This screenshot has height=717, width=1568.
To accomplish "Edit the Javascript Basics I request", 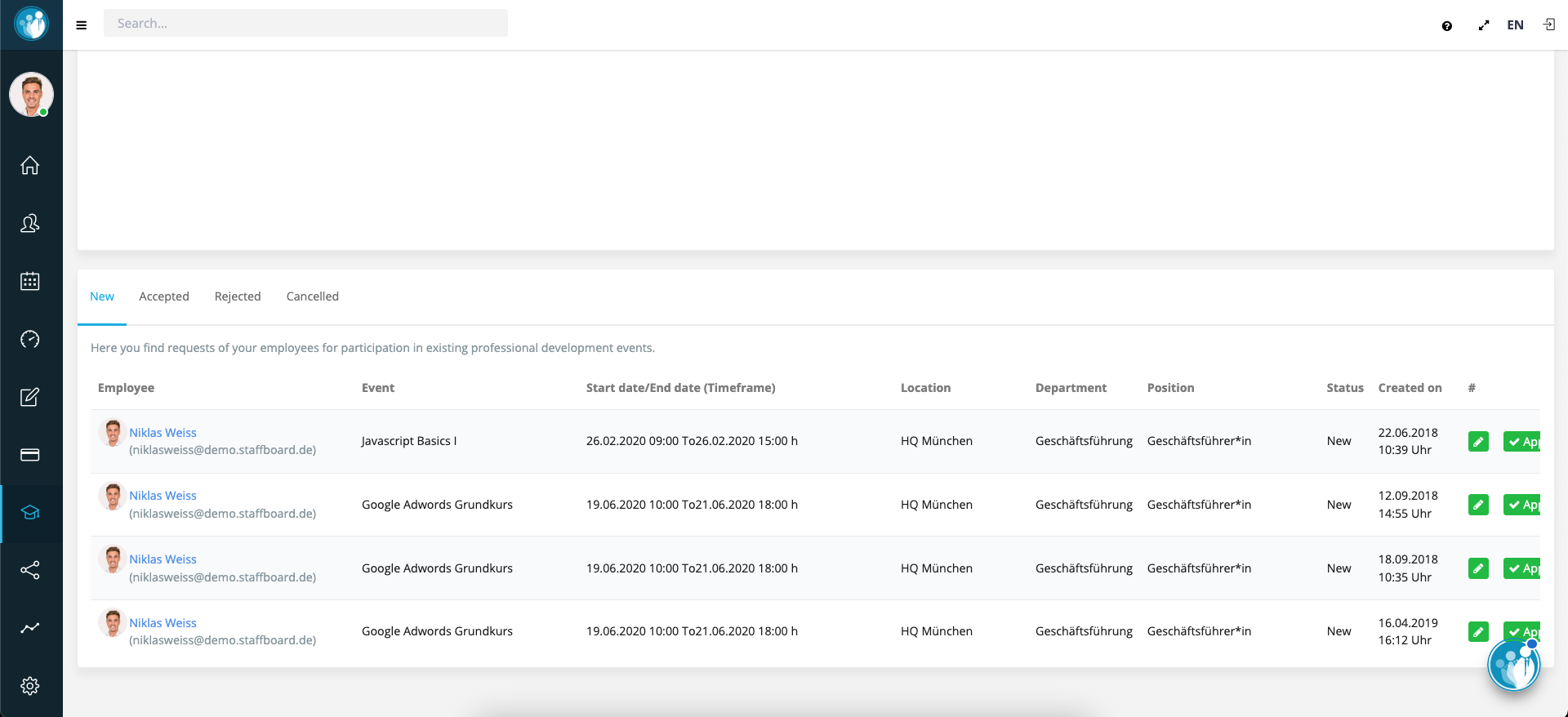I will pyautogui.click(x=1478, y=442).
